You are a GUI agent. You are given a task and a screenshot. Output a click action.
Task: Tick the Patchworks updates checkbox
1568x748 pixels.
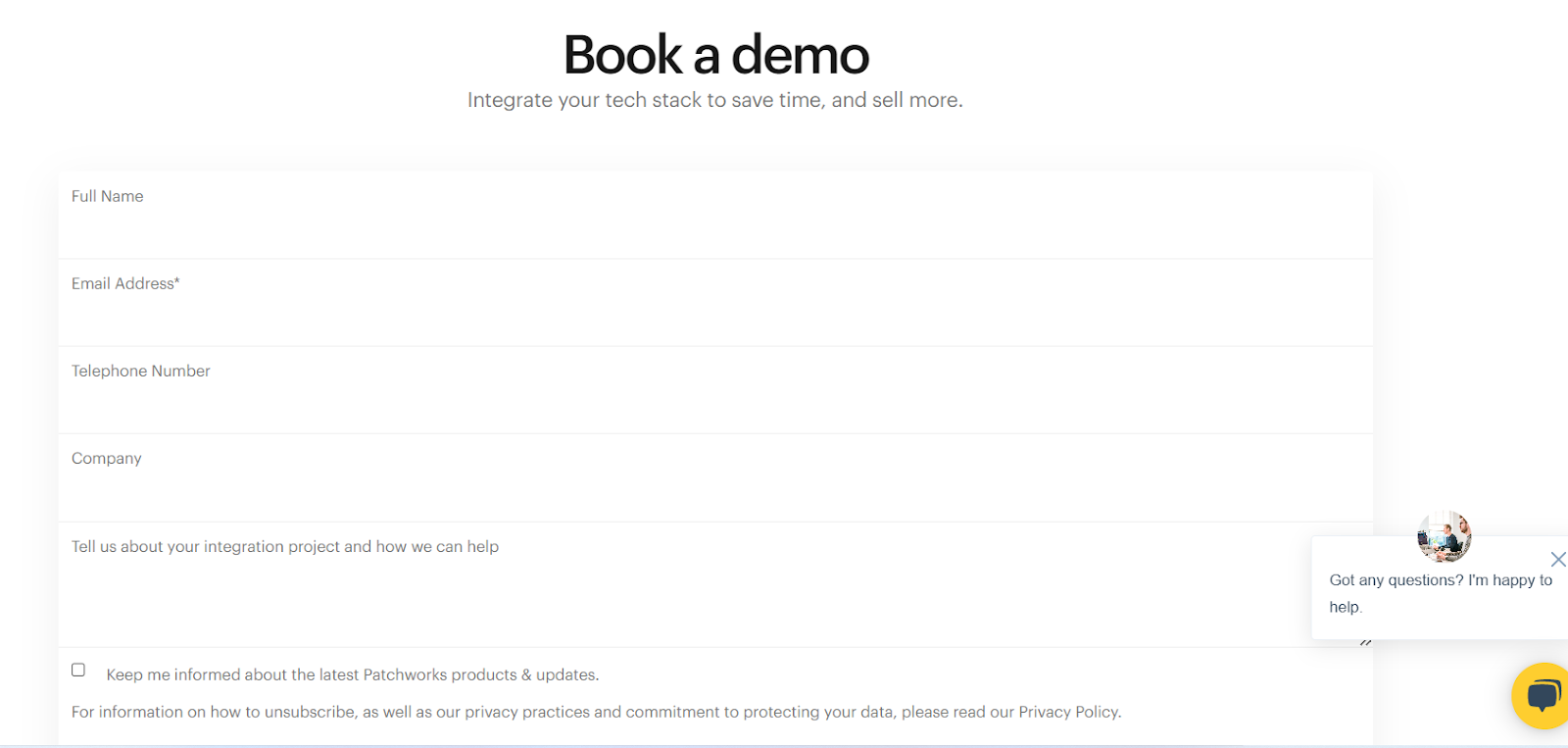coord(78,670)
